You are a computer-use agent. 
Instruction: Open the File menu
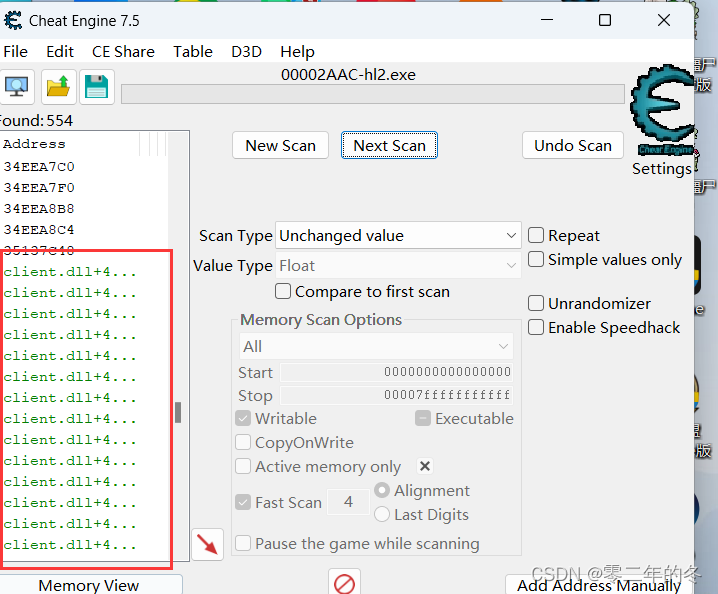pos(16,52)
